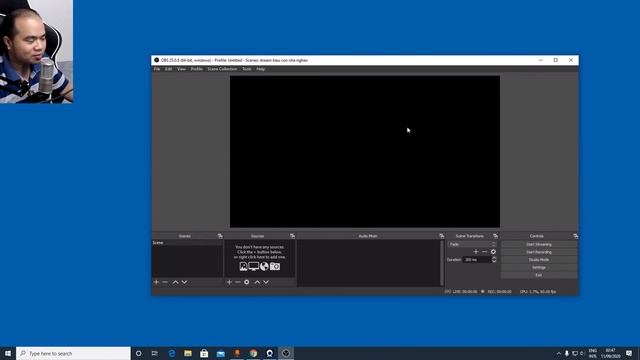
Task: Open OBS Studio from the taskbar
Action: point(286,353)
